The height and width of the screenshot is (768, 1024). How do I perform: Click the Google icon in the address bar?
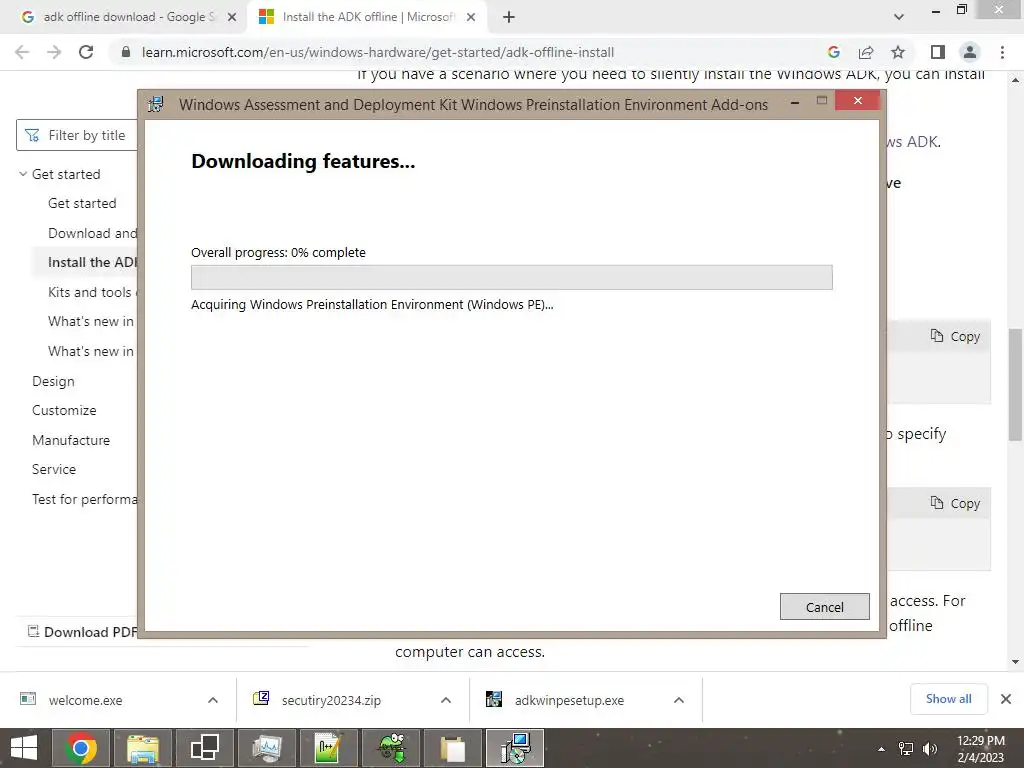coord(833,52)
